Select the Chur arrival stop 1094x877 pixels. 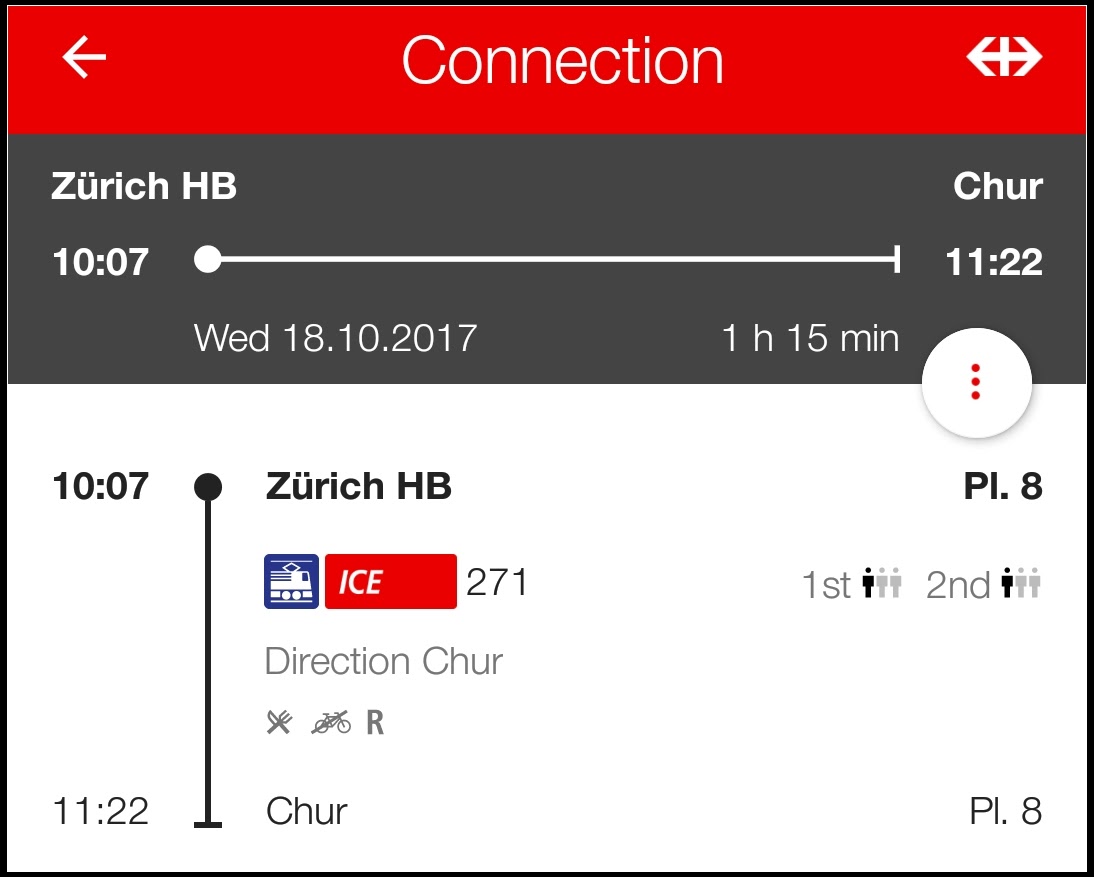pyautogui.click(x=306, y=811)
